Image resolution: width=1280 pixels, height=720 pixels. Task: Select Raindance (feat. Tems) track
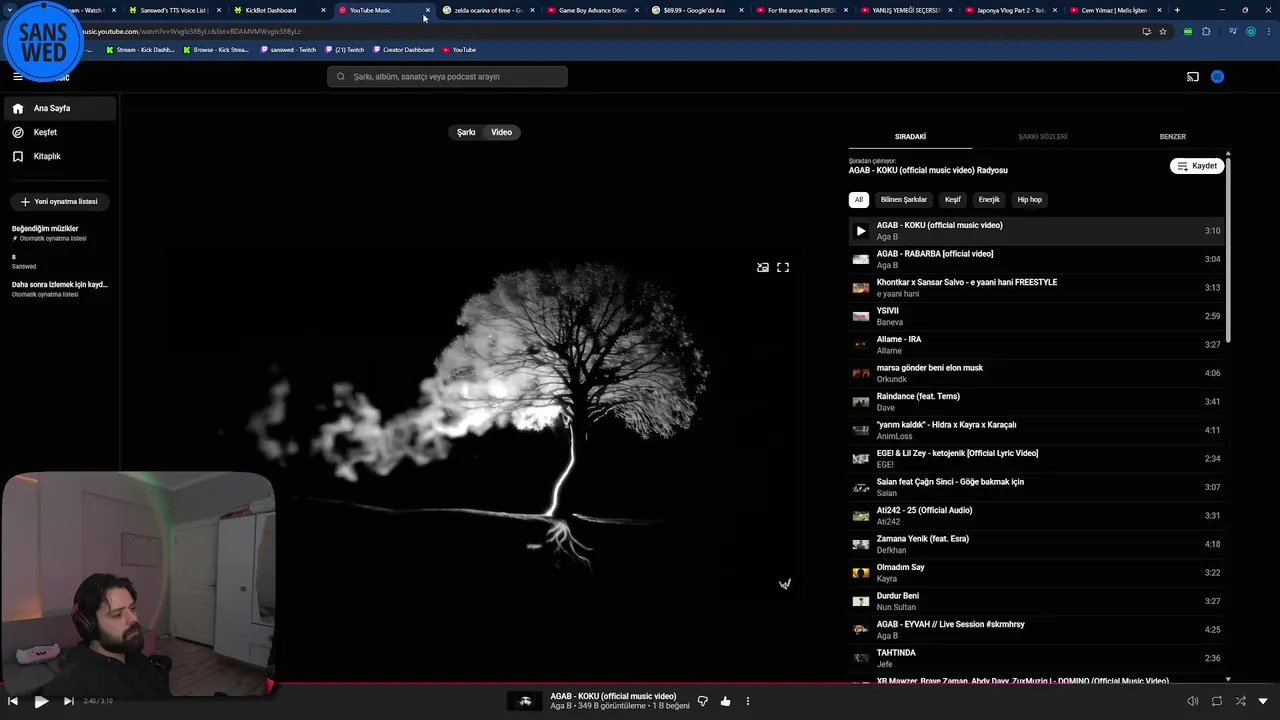coord(1036,402)
